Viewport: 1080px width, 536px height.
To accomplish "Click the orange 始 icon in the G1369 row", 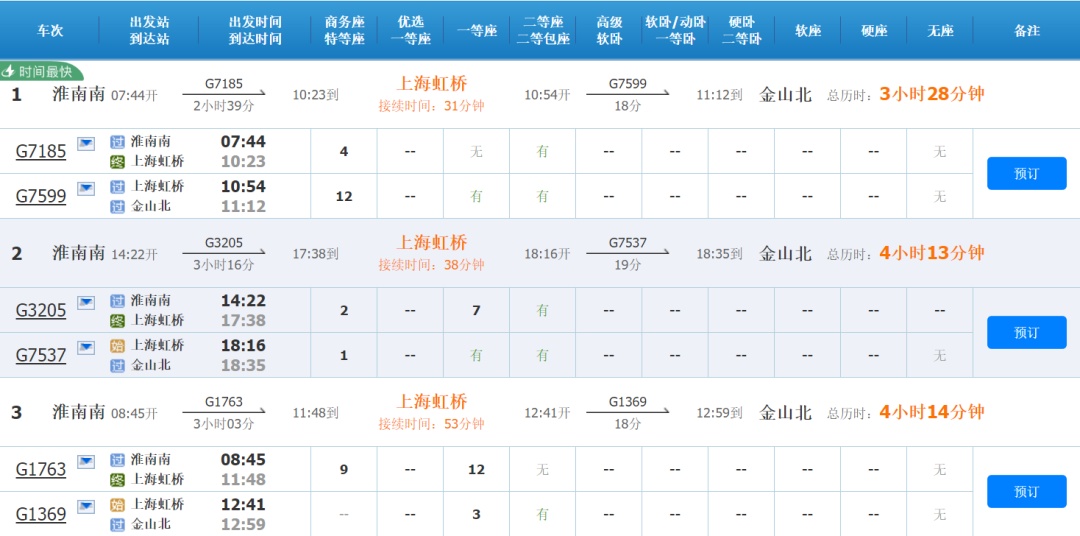I will click(117, 505).
